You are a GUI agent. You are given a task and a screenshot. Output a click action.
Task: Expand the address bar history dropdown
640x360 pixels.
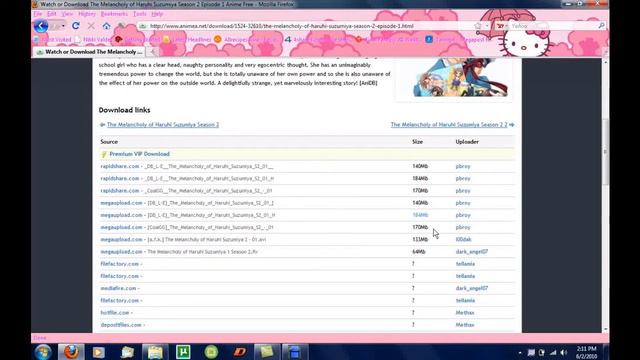pos(487,26)
